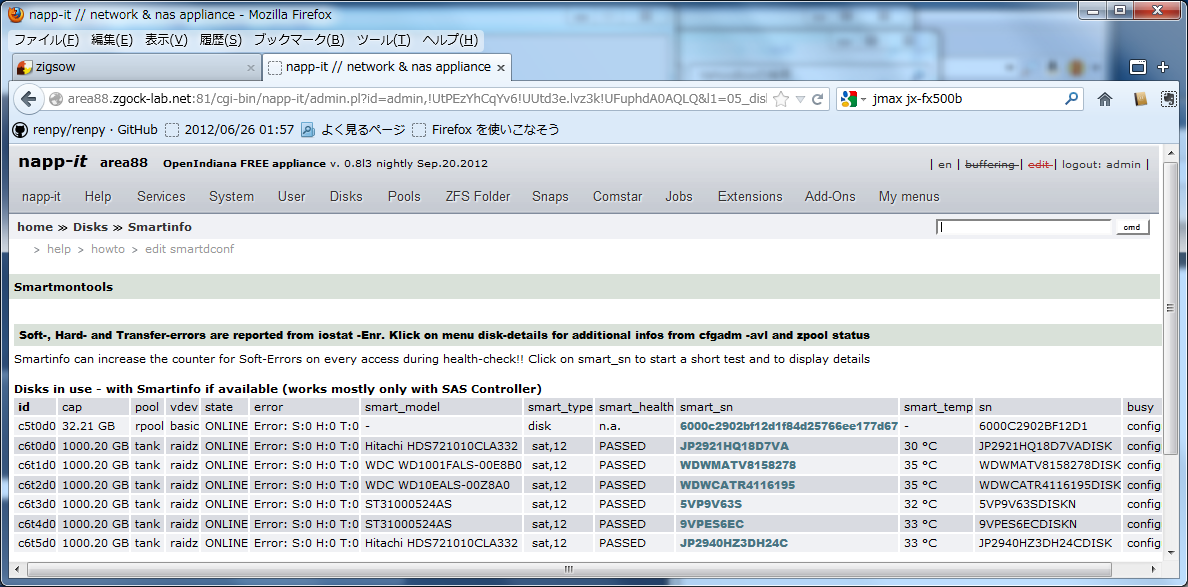Click the cmd submit button

tap(1132, 227)
